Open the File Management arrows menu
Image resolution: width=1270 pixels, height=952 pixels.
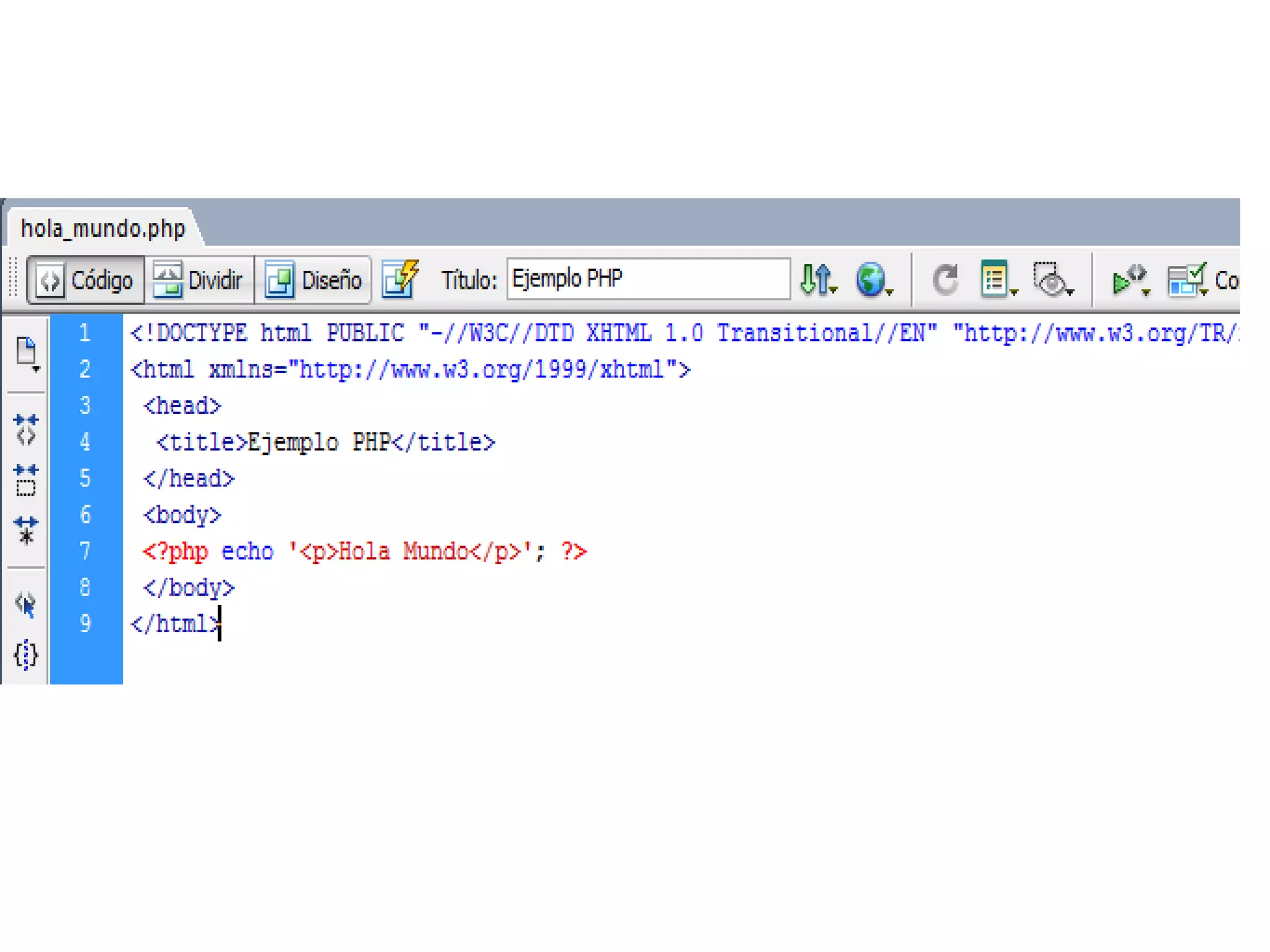point(817,280)
